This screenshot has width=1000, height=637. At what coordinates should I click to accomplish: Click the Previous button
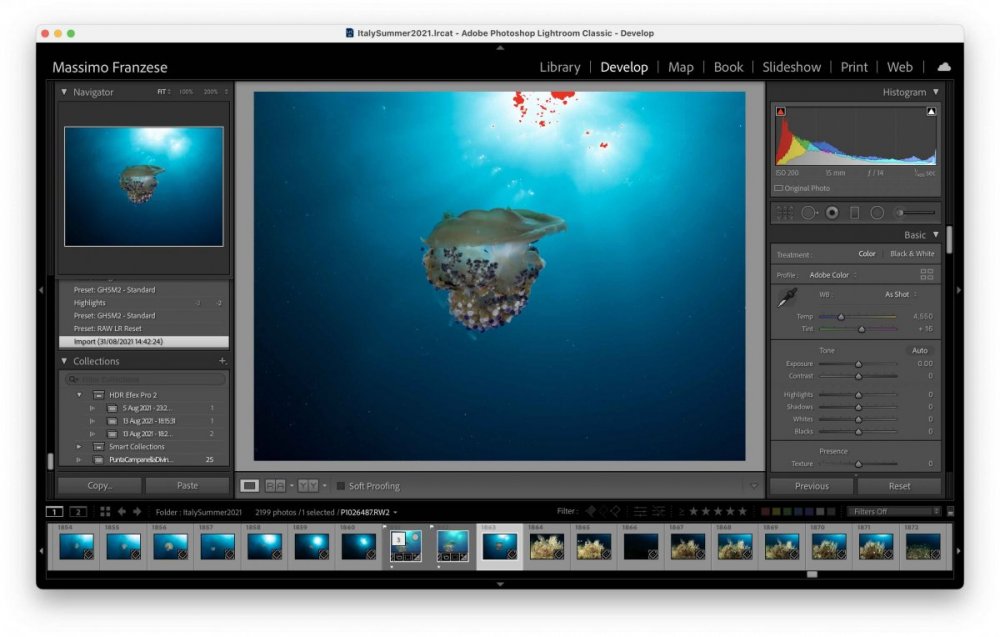tap(811, 486)
